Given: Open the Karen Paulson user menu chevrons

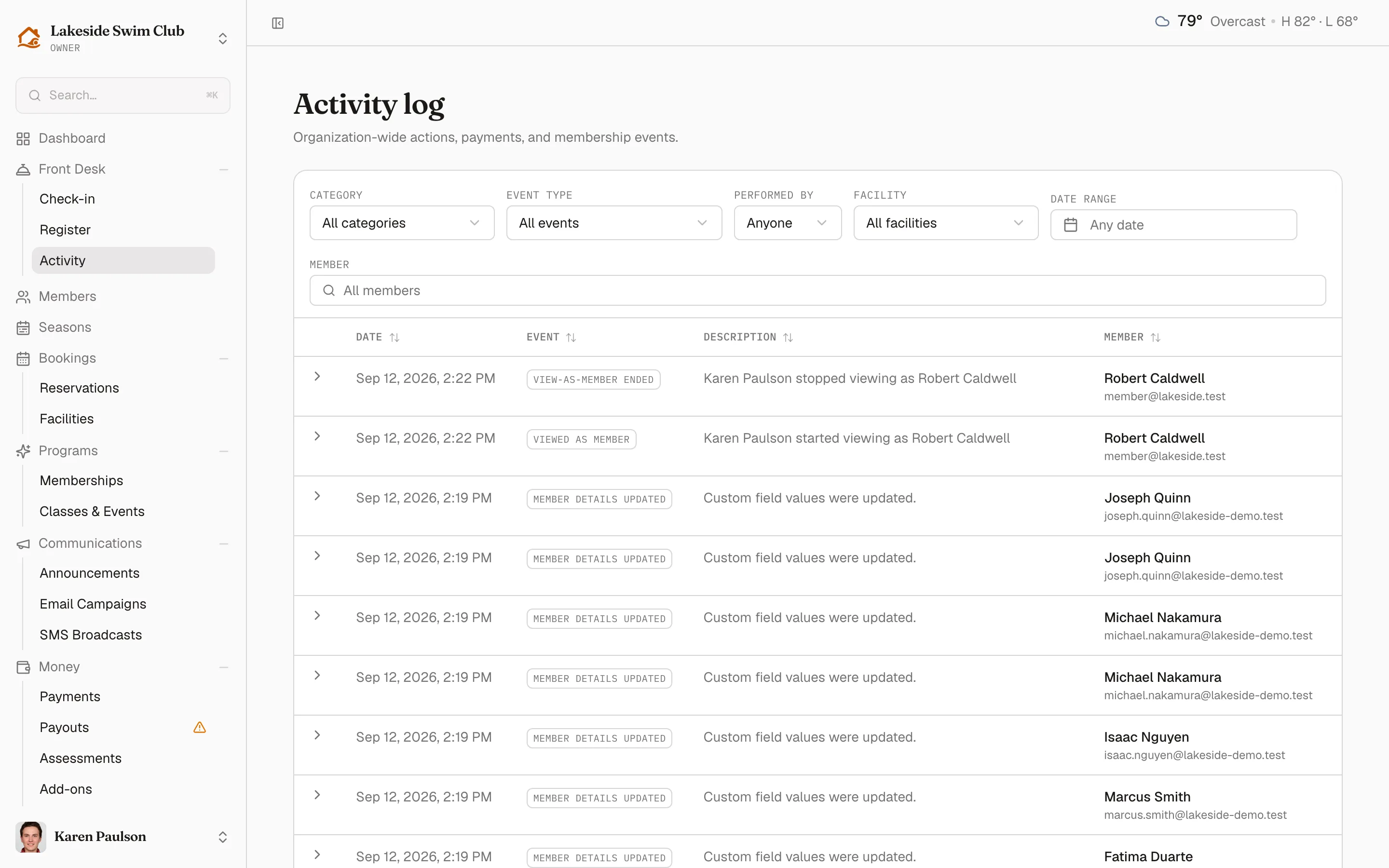Looking at the screenshot, I should coord(223,837).
